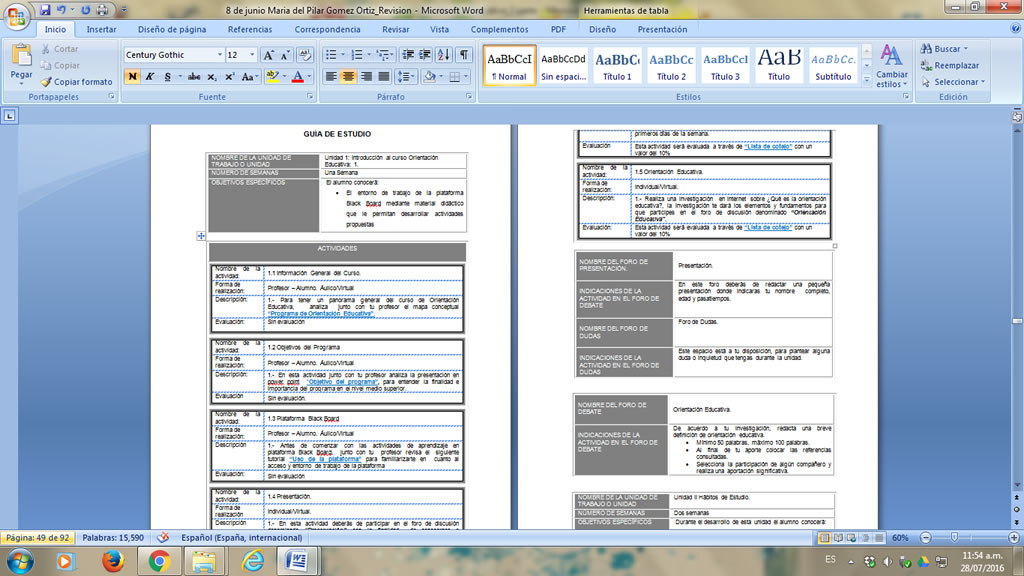Open the Vista tab

click(440, 29)
